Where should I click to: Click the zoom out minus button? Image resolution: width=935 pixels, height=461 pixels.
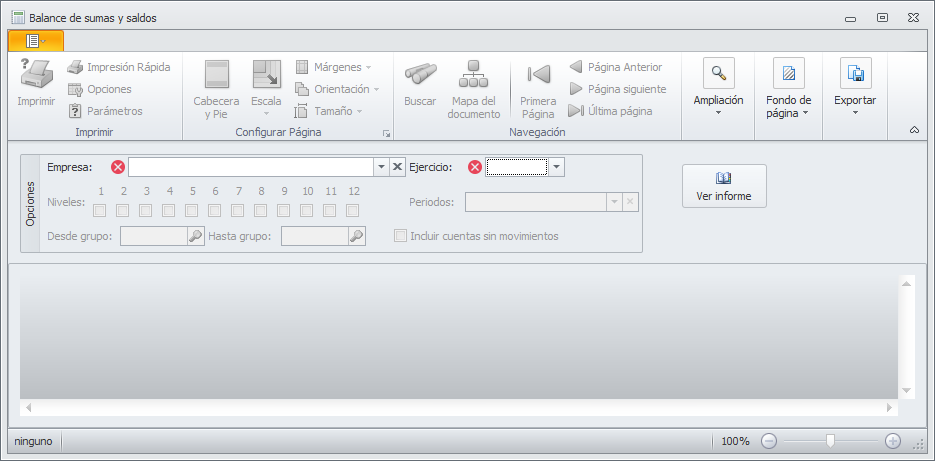769,441
